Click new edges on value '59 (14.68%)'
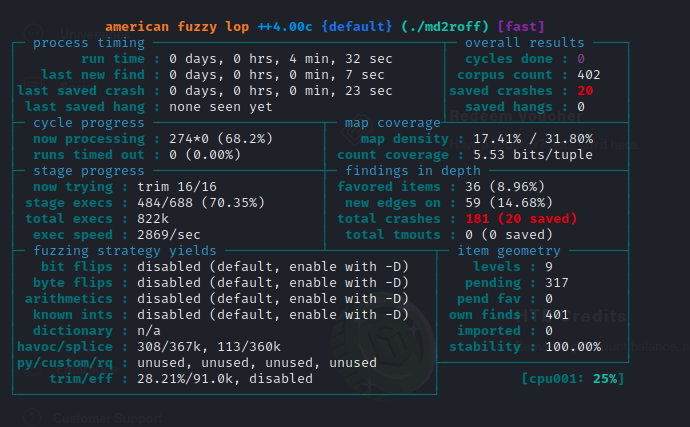 [x=509, y=203]
